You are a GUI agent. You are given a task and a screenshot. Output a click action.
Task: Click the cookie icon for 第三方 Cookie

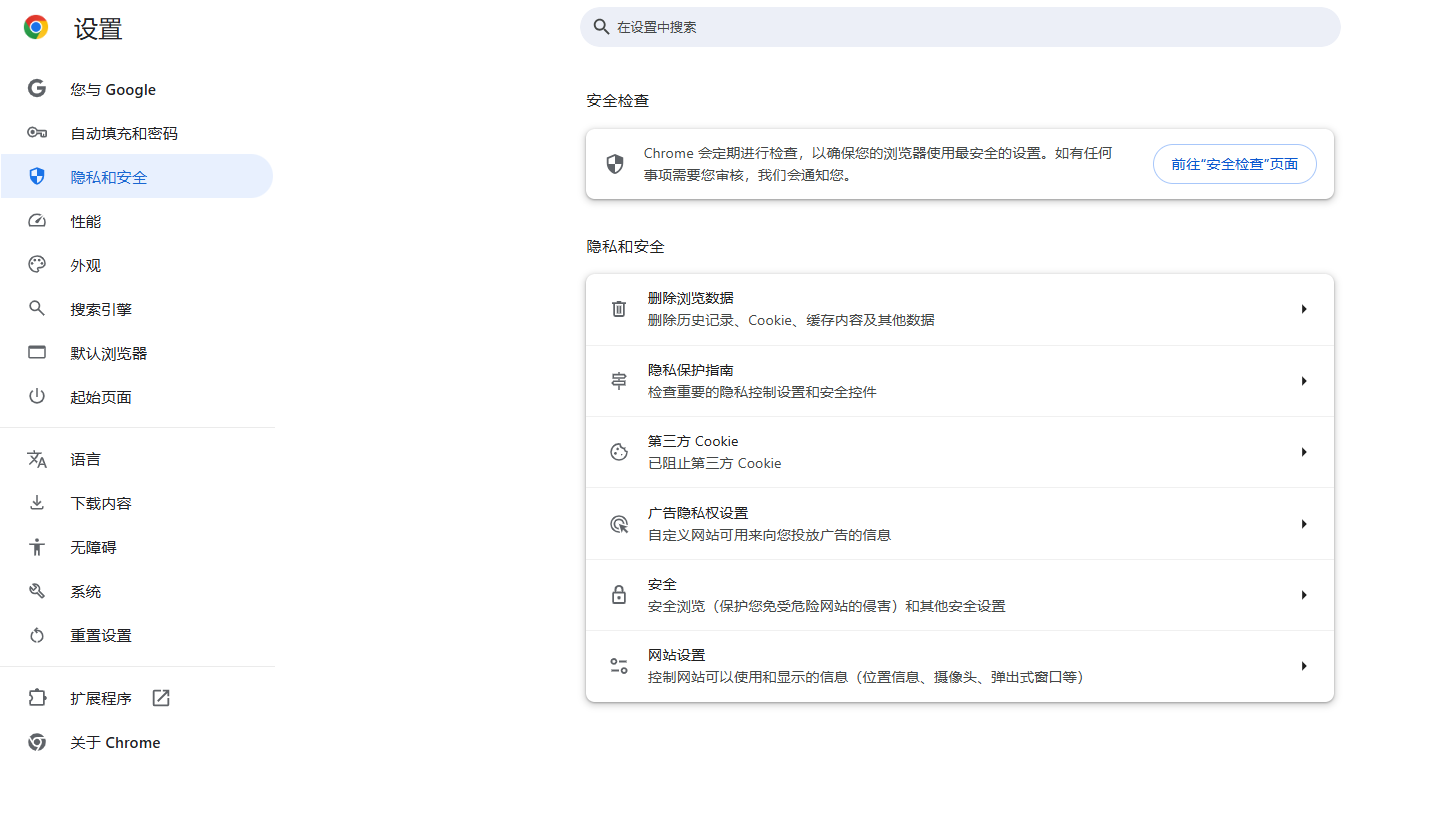tap(619, 452)
